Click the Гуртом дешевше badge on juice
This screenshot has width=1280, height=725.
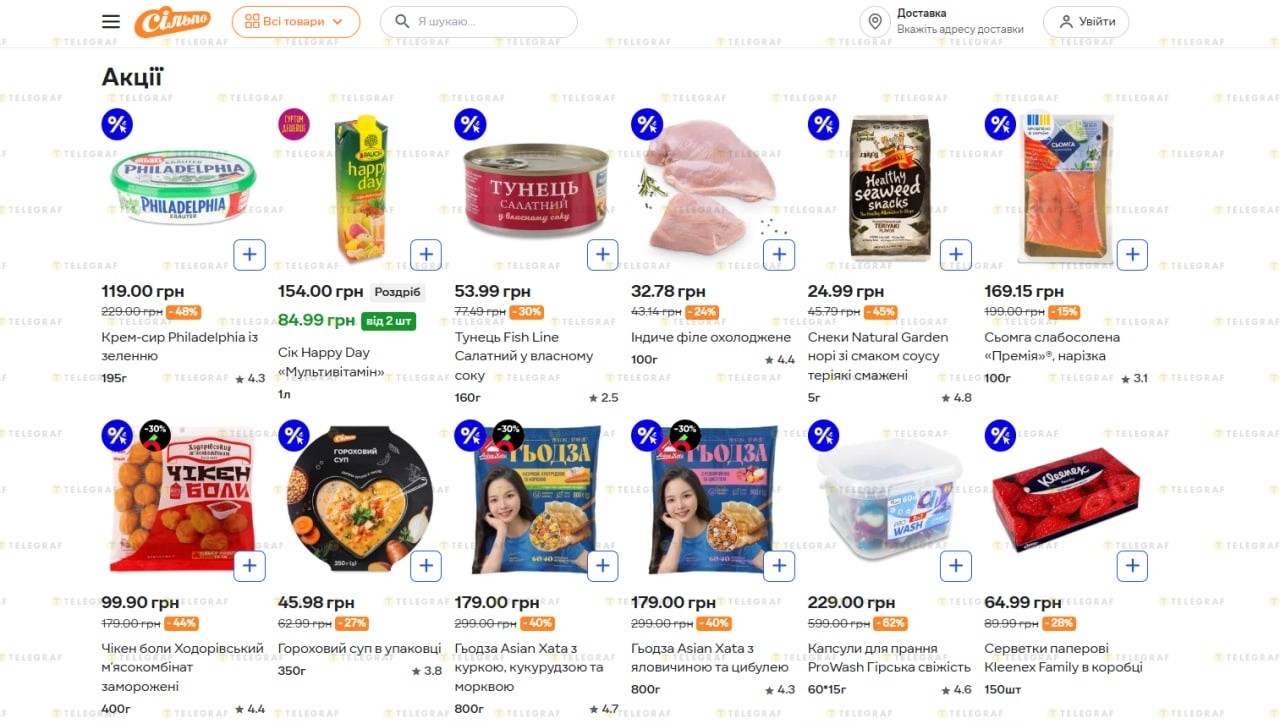point(294,125)
